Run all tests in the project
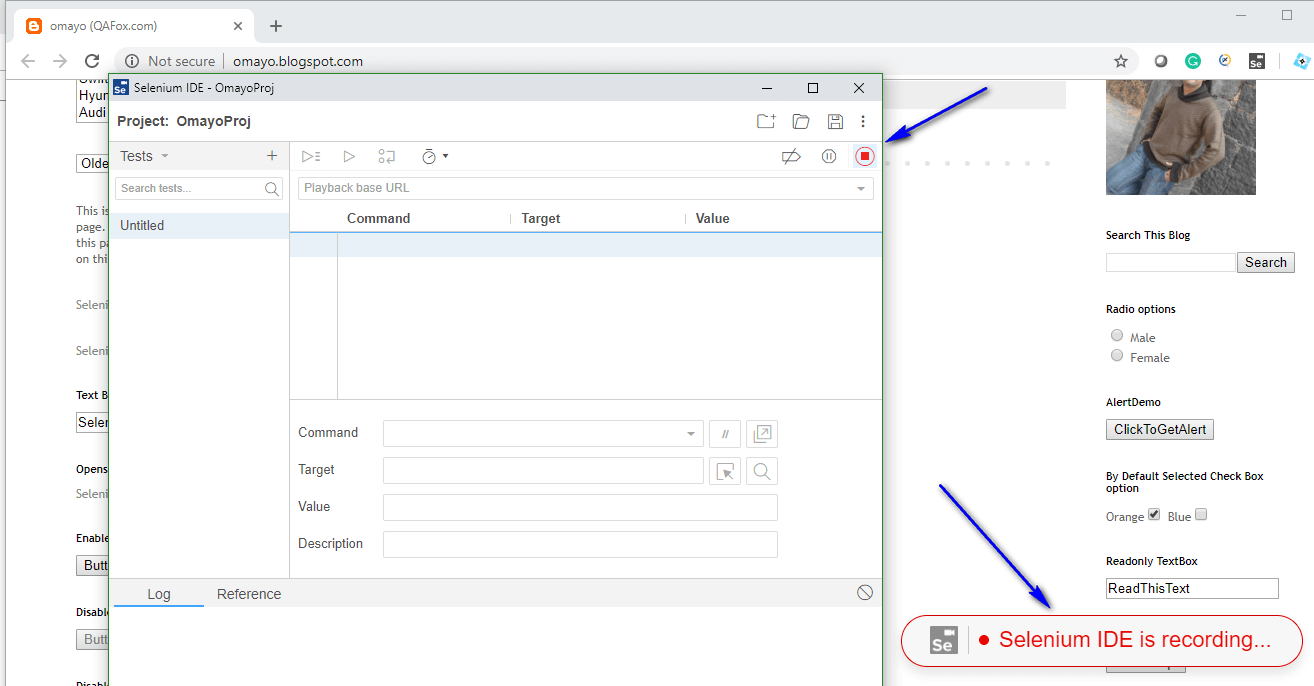 pyautogui.click(x=310, y=156)
